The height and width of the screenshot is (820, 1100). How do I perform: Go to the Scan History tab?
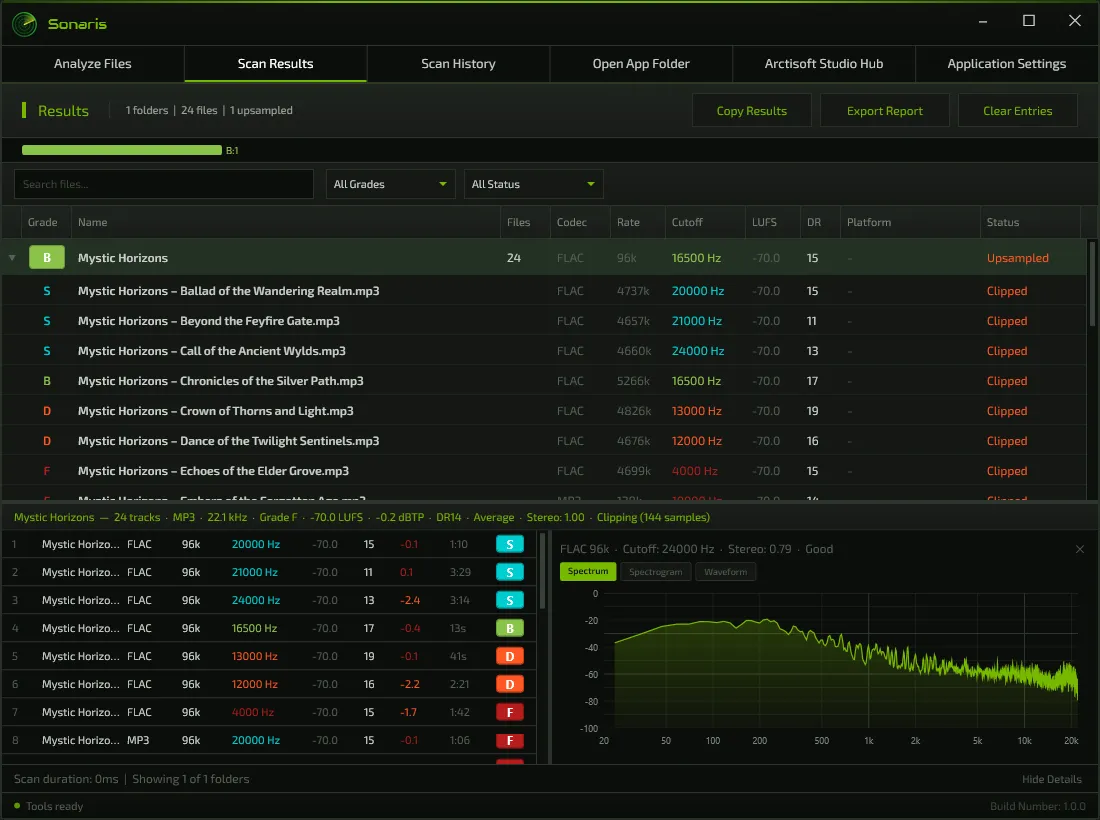pos(458,64)
